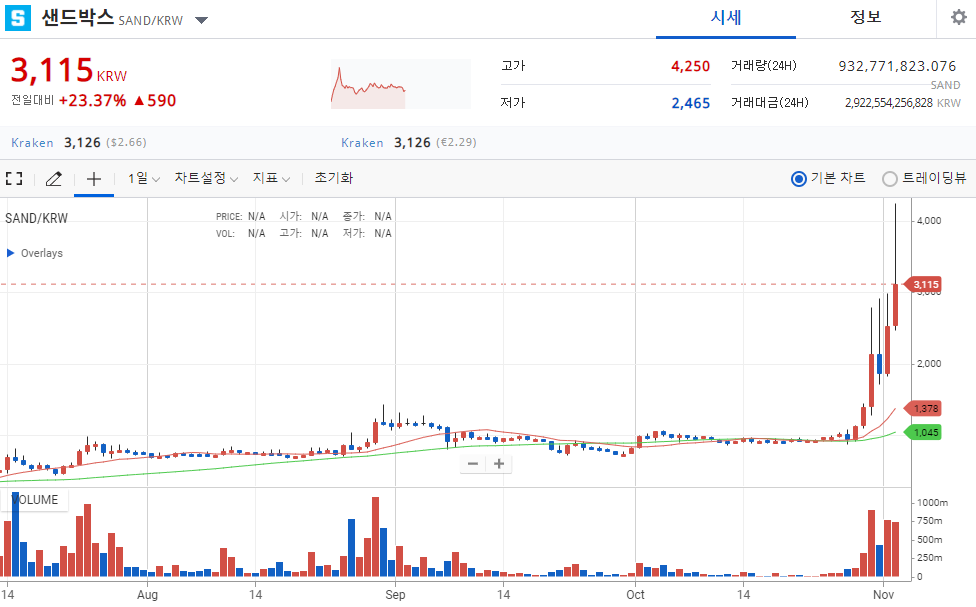Click the 초기화 reset button

[x=333, y=178]
